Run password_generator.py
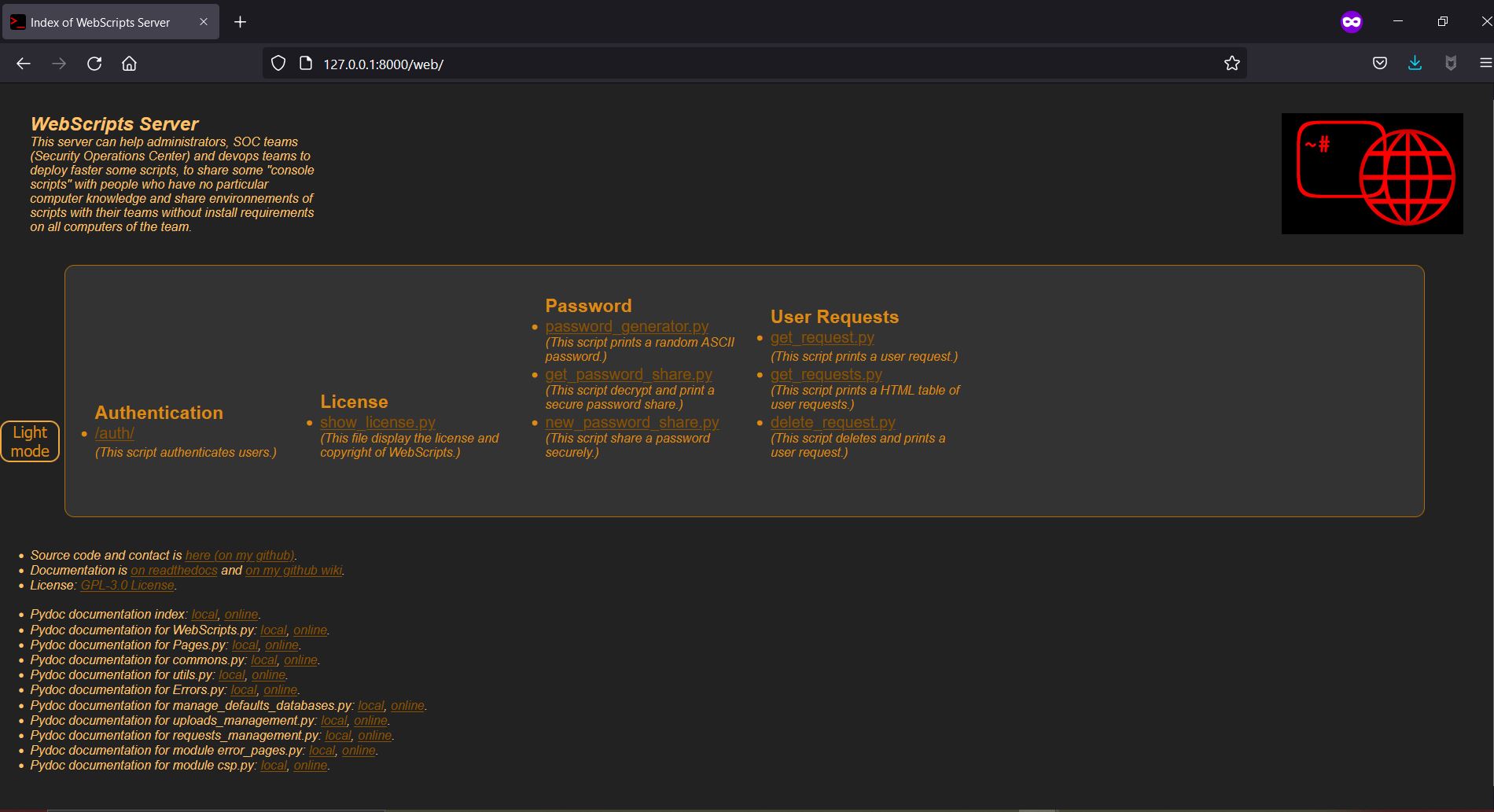This screenshot has height=812, width=1494. 627,326
